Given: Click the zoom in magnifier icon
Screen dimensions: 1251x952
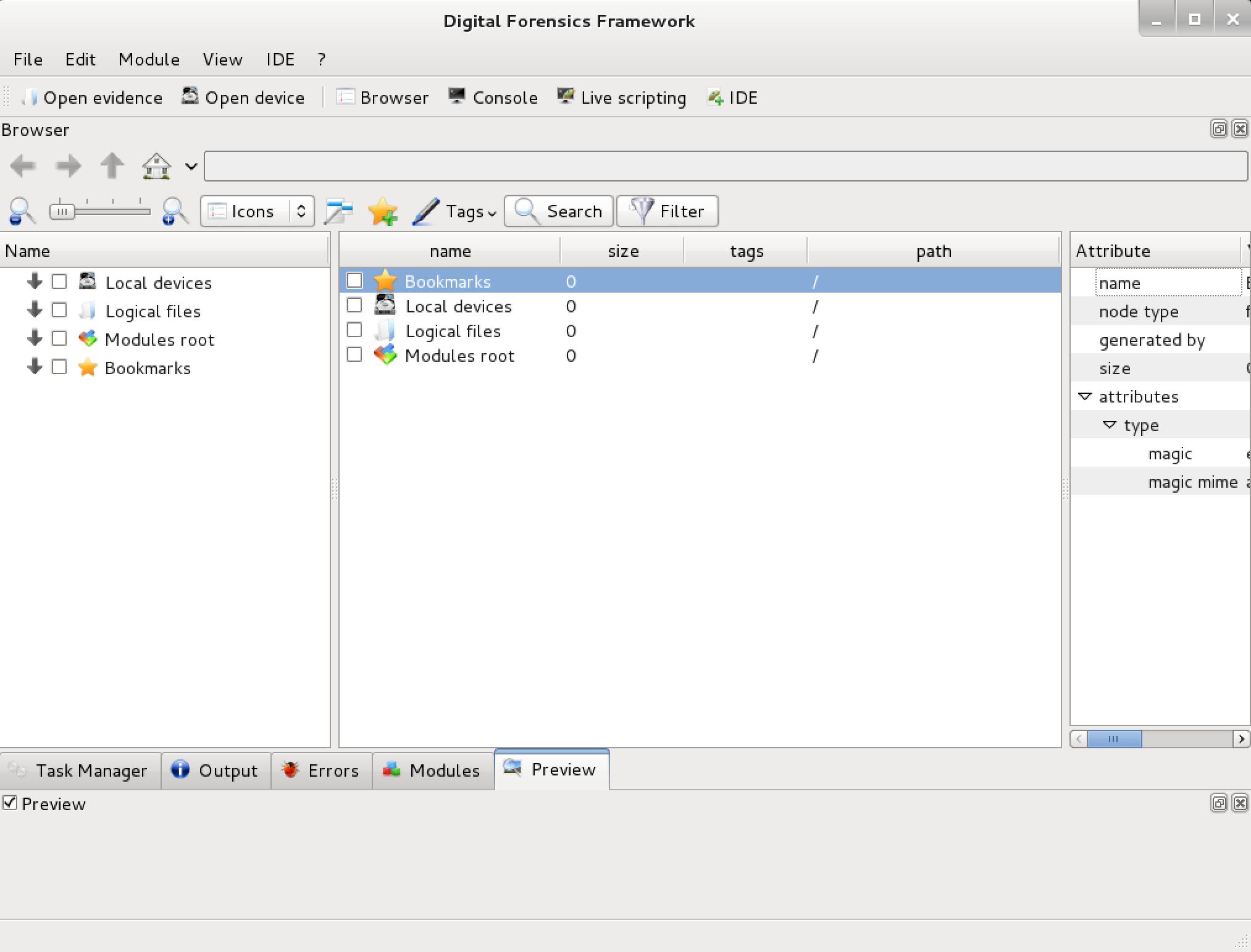Looking at the screenshot, I should [x=175, y=211].
